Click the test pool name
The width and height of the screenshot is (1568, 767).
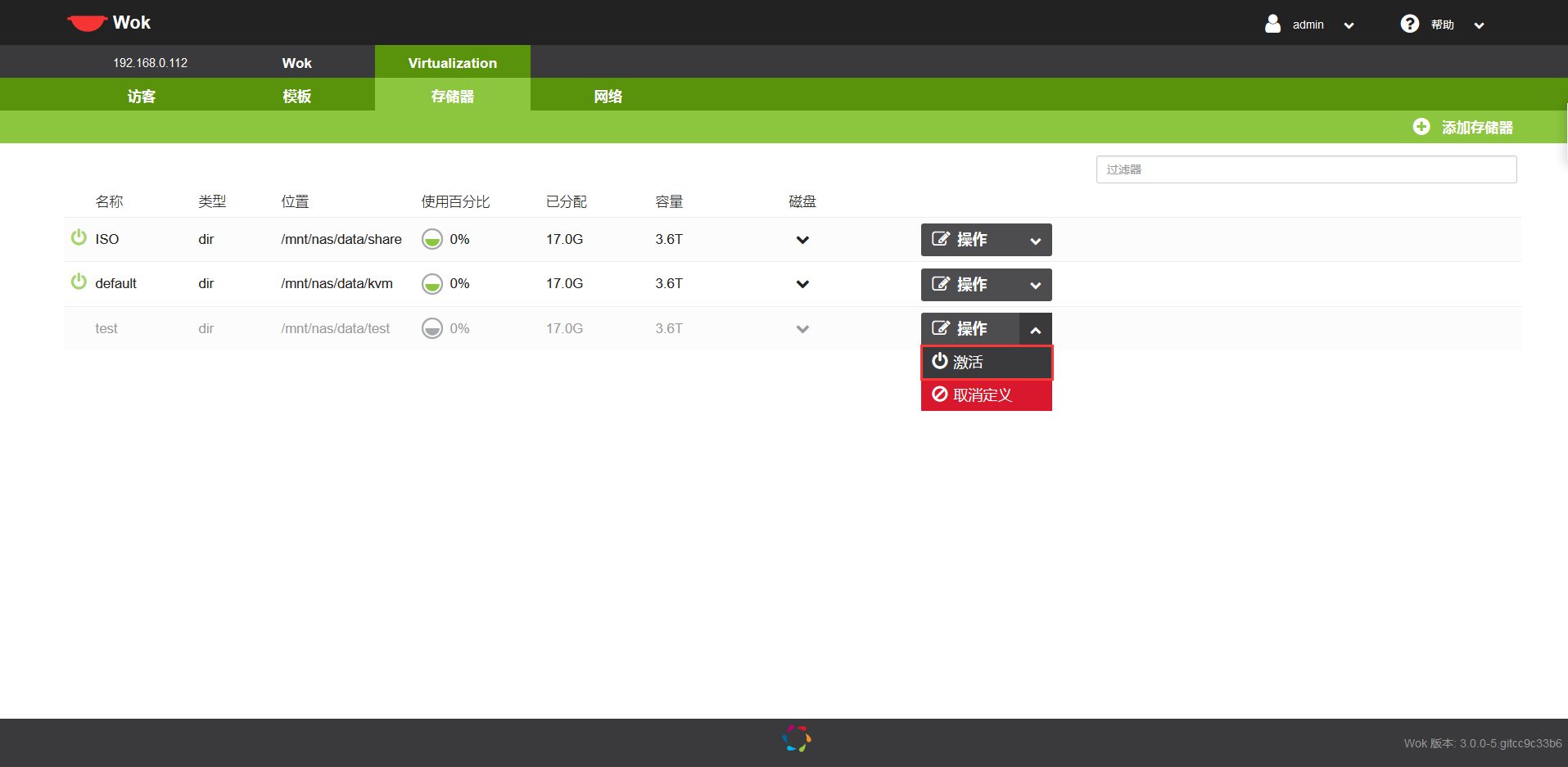point(106,328)
